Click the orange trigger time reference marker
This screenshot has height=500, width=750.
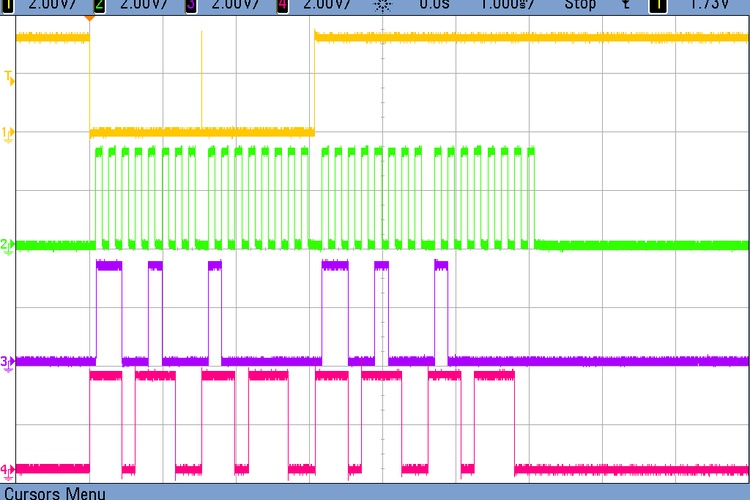(90, 18)
